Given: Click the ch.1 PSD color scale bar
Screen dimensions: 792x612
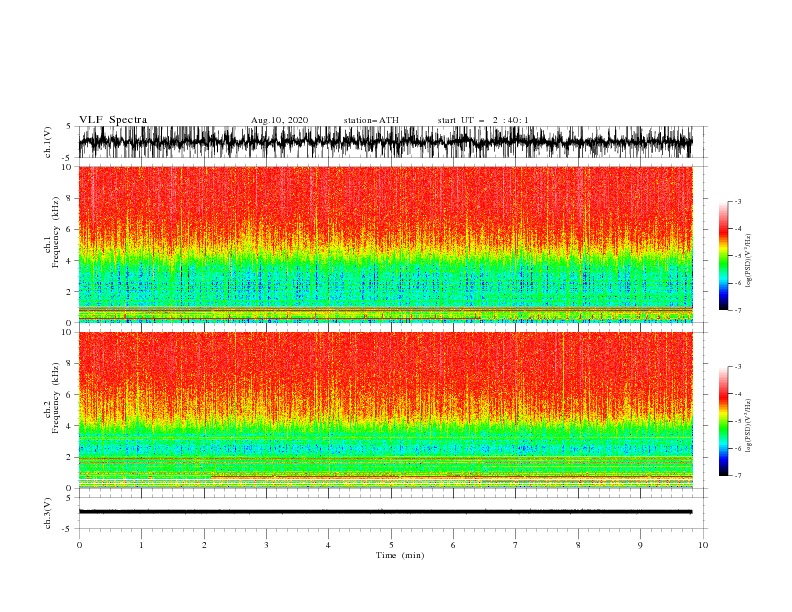Looking at the screenshot, I should [723, 256].
